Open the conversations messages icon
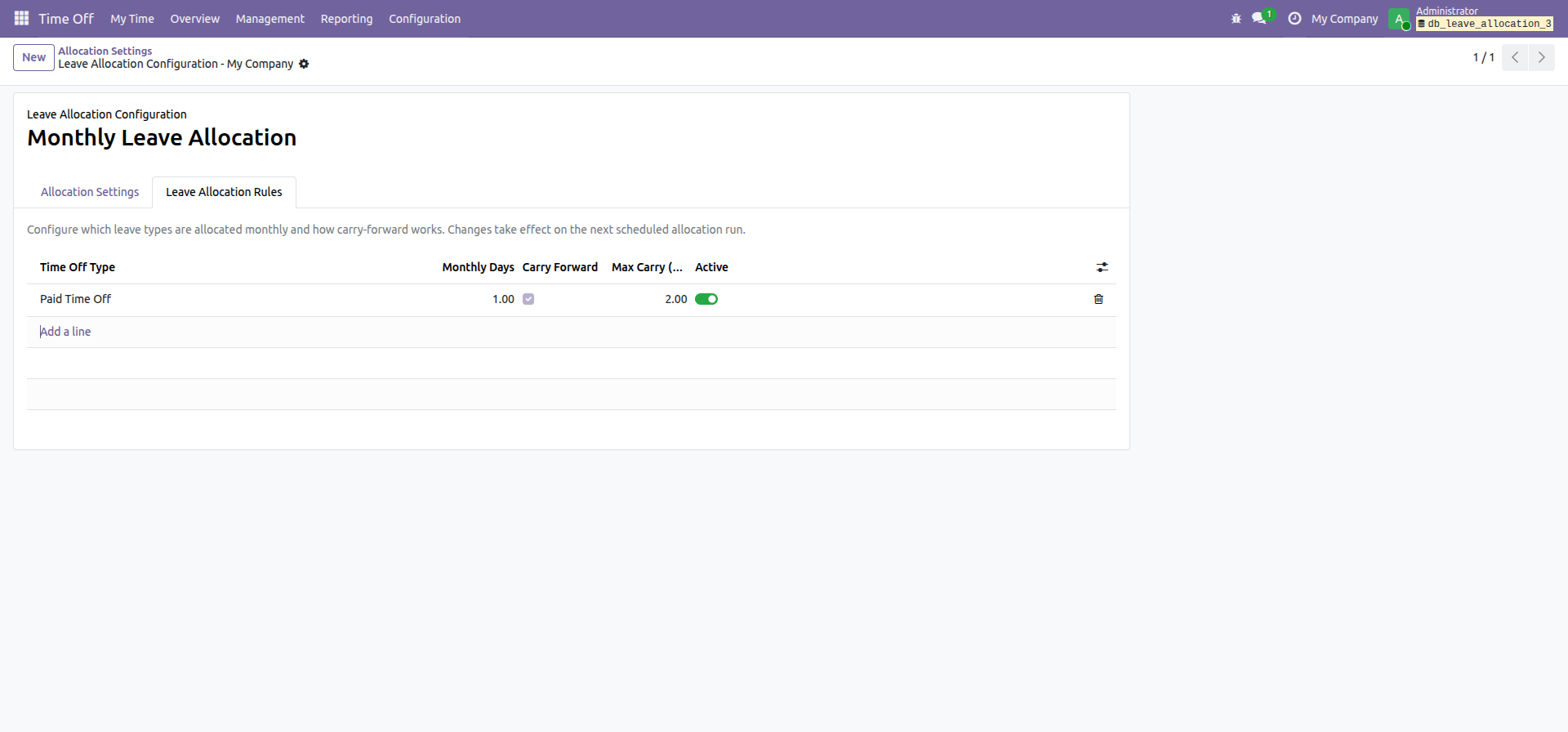Viewport: 1568px width, 732px height. point(1259,18)
